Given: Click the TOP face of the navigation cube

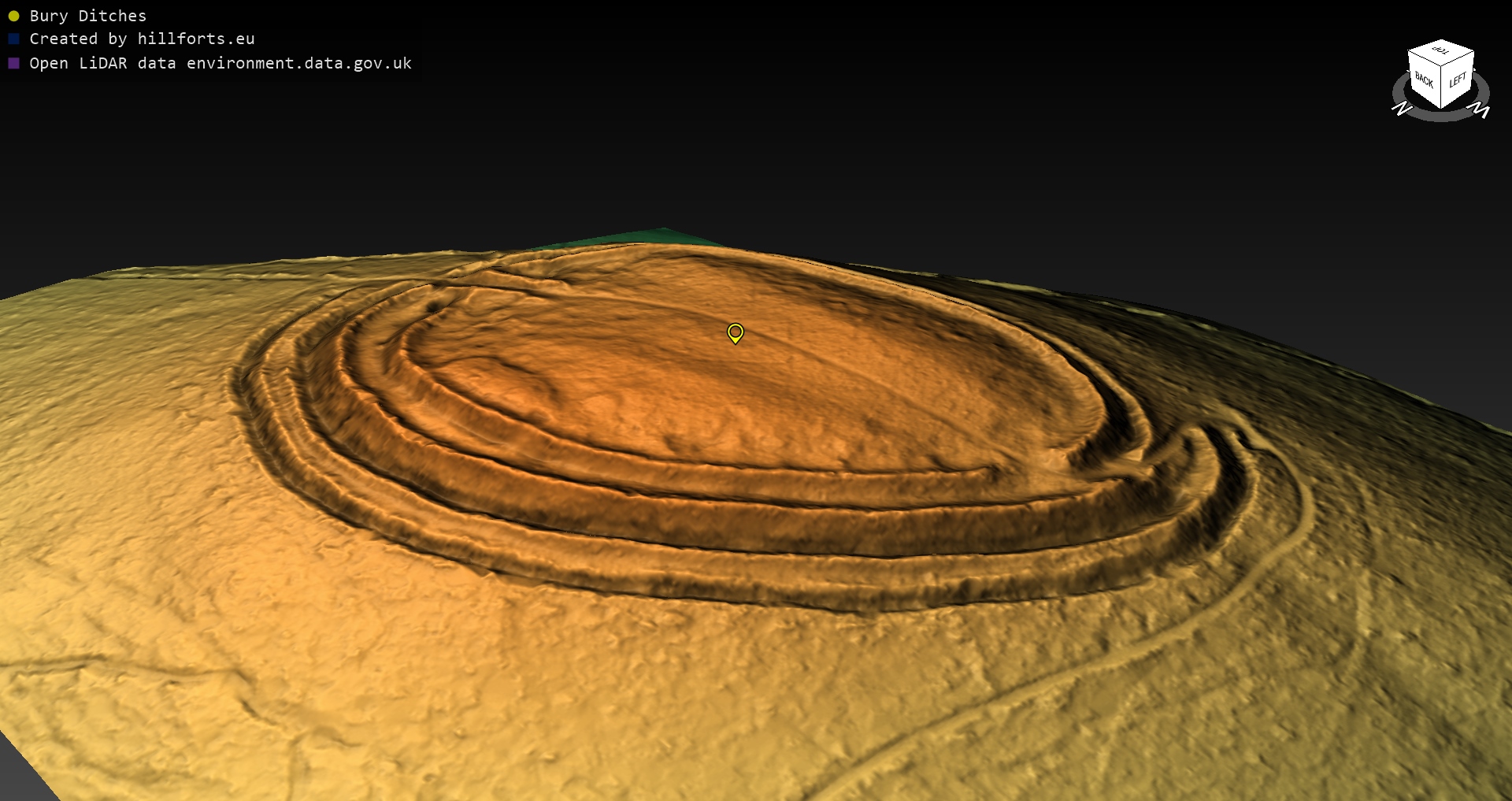Looking at the screenshot, I should pyautogui.click(x=1440, y=51).
